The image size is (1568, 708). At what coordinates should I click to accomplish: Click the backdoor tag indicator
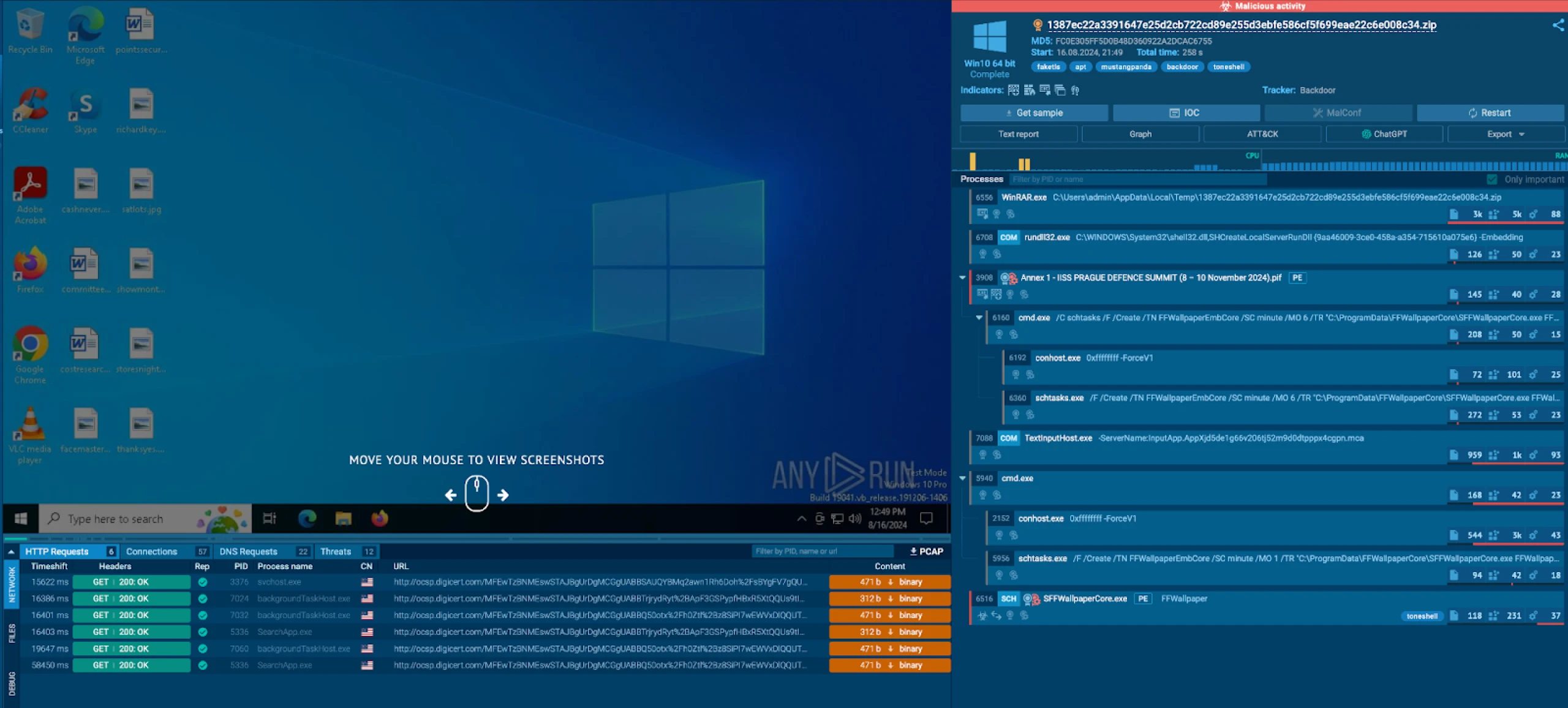(x=1182, y=66)
